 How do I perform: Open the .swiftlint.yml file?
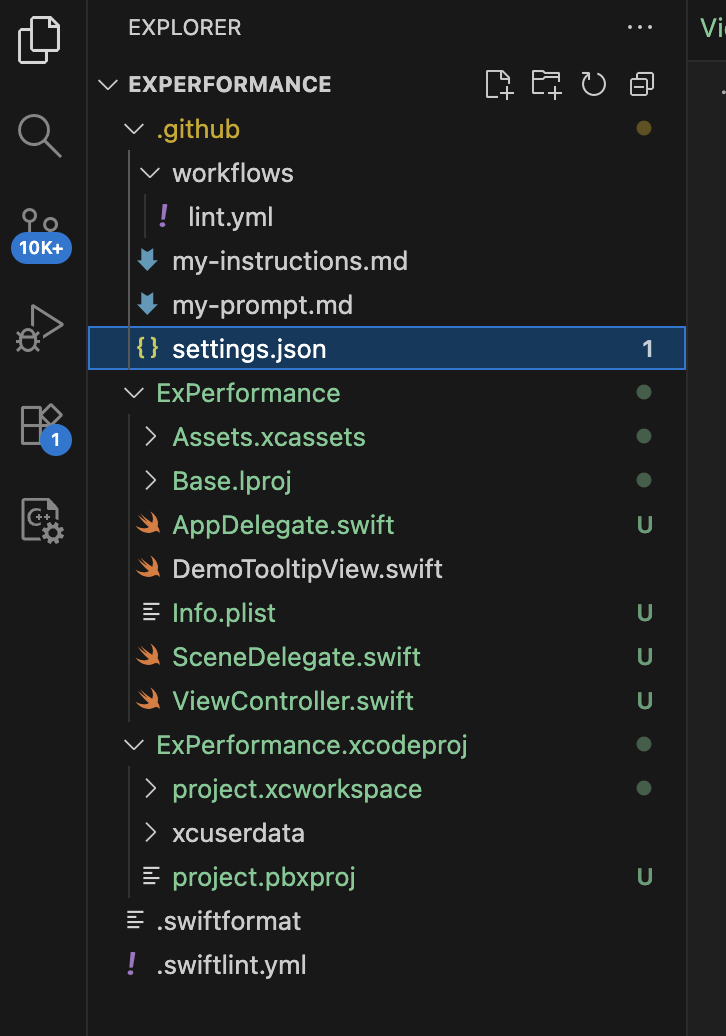click(231, 965)
